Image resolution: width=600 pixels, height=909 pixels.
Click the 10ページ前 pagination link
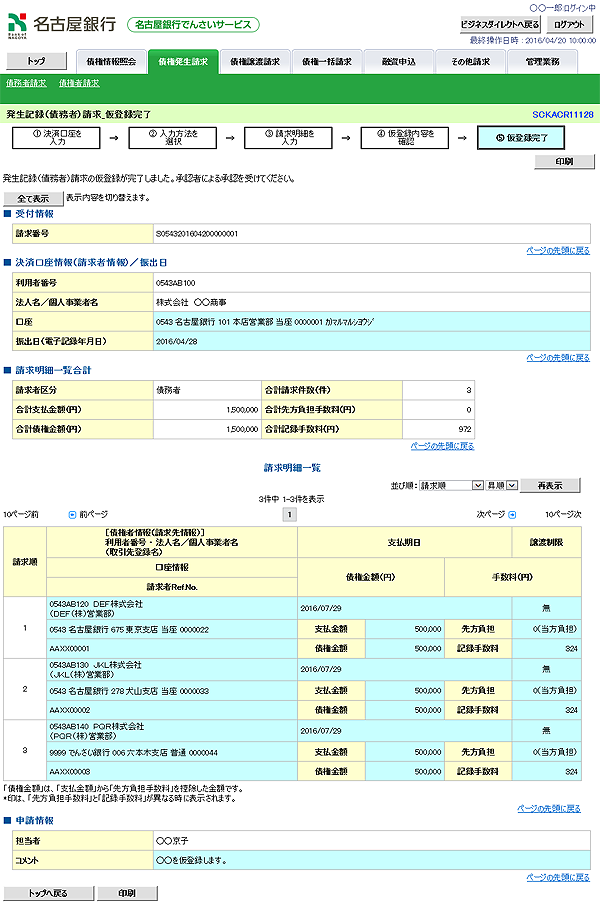21,514
